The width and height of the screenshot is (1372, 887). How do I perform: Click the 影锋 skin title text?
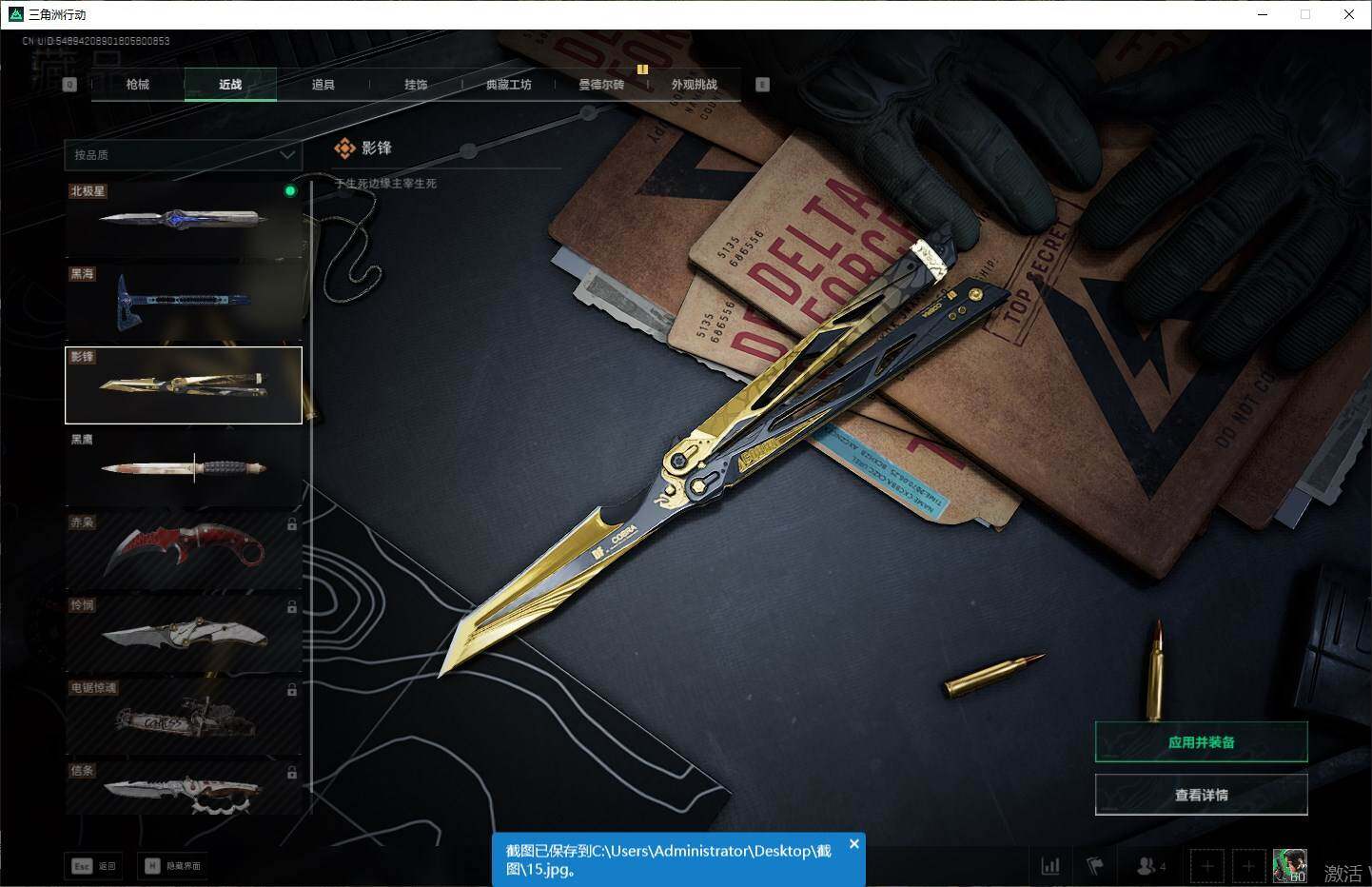click(377, 148)
